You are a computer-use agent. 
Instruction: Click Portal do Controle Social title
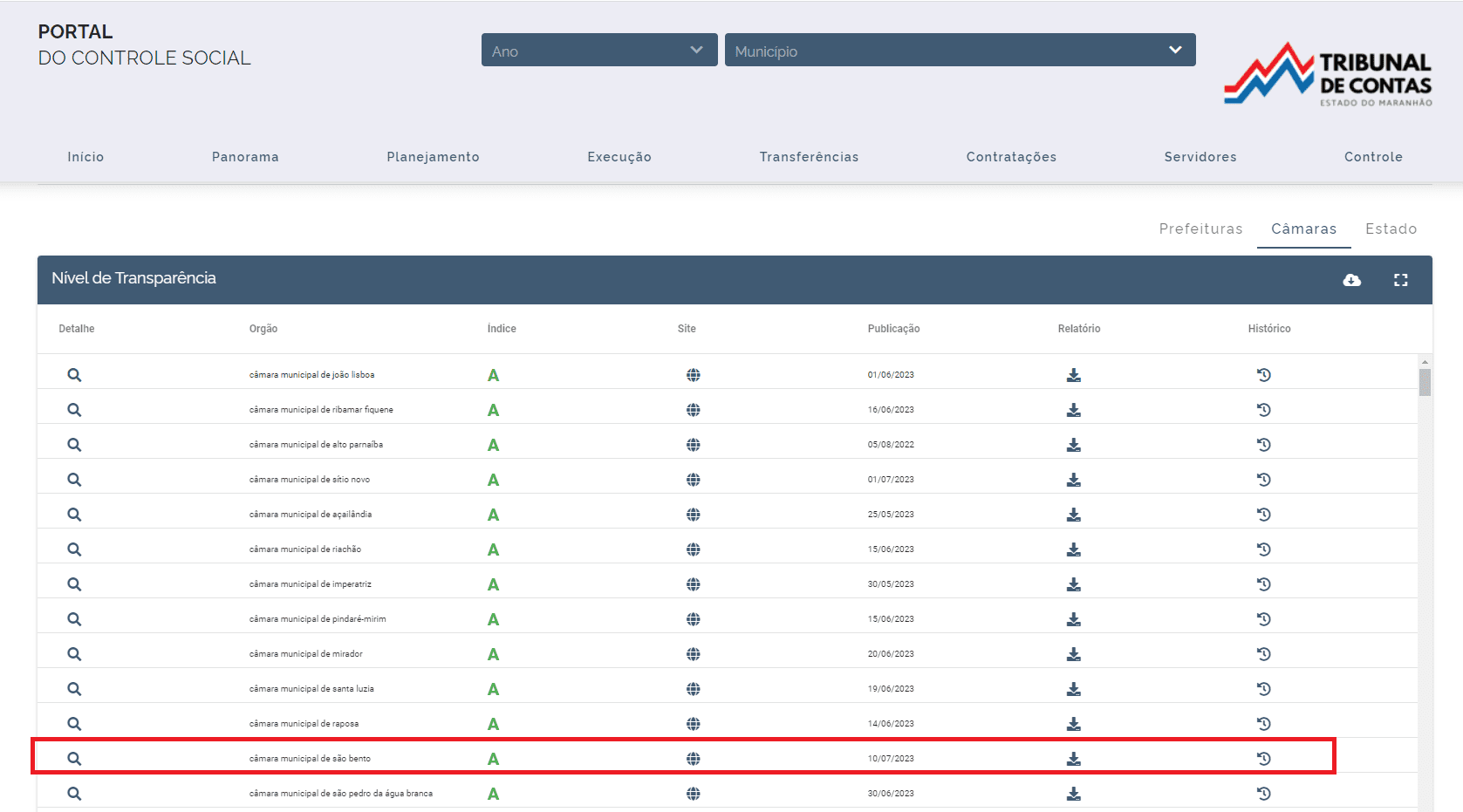click(x=144, y=44)
